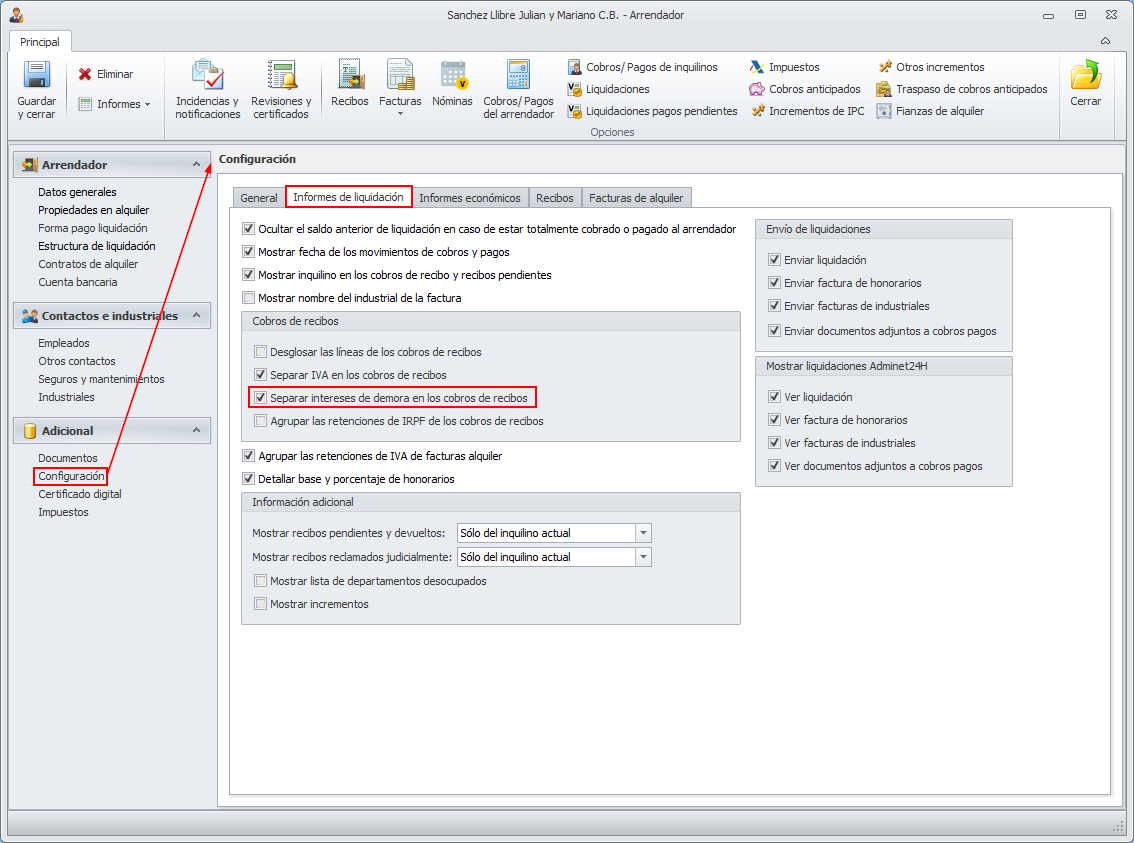Toggle Mostrar fecha de los movimientos

coord(249,252)
